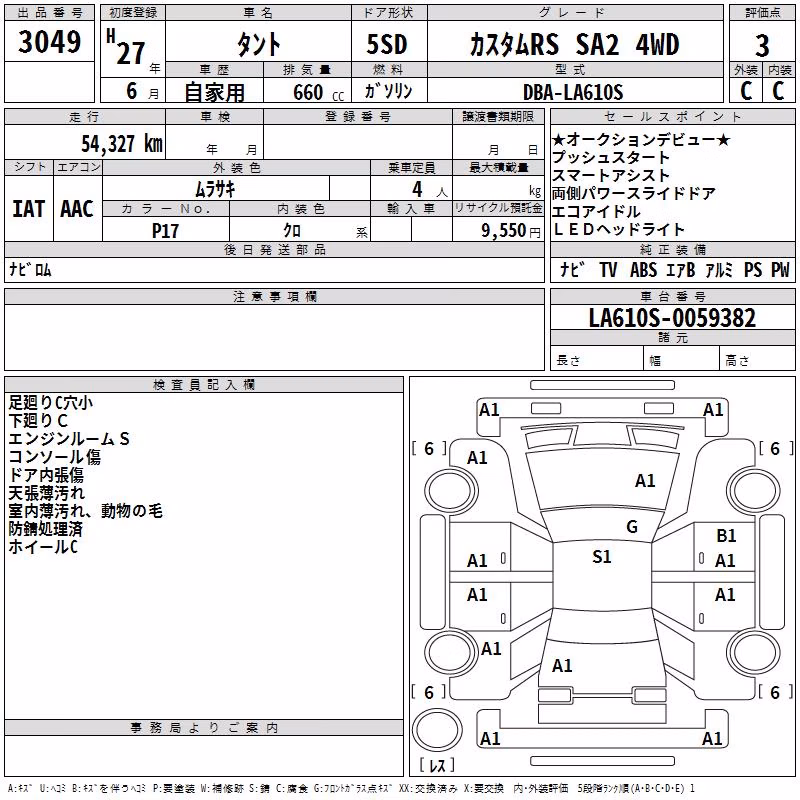
Task: Select the interior color "クロ"
Action: point(292,231)
